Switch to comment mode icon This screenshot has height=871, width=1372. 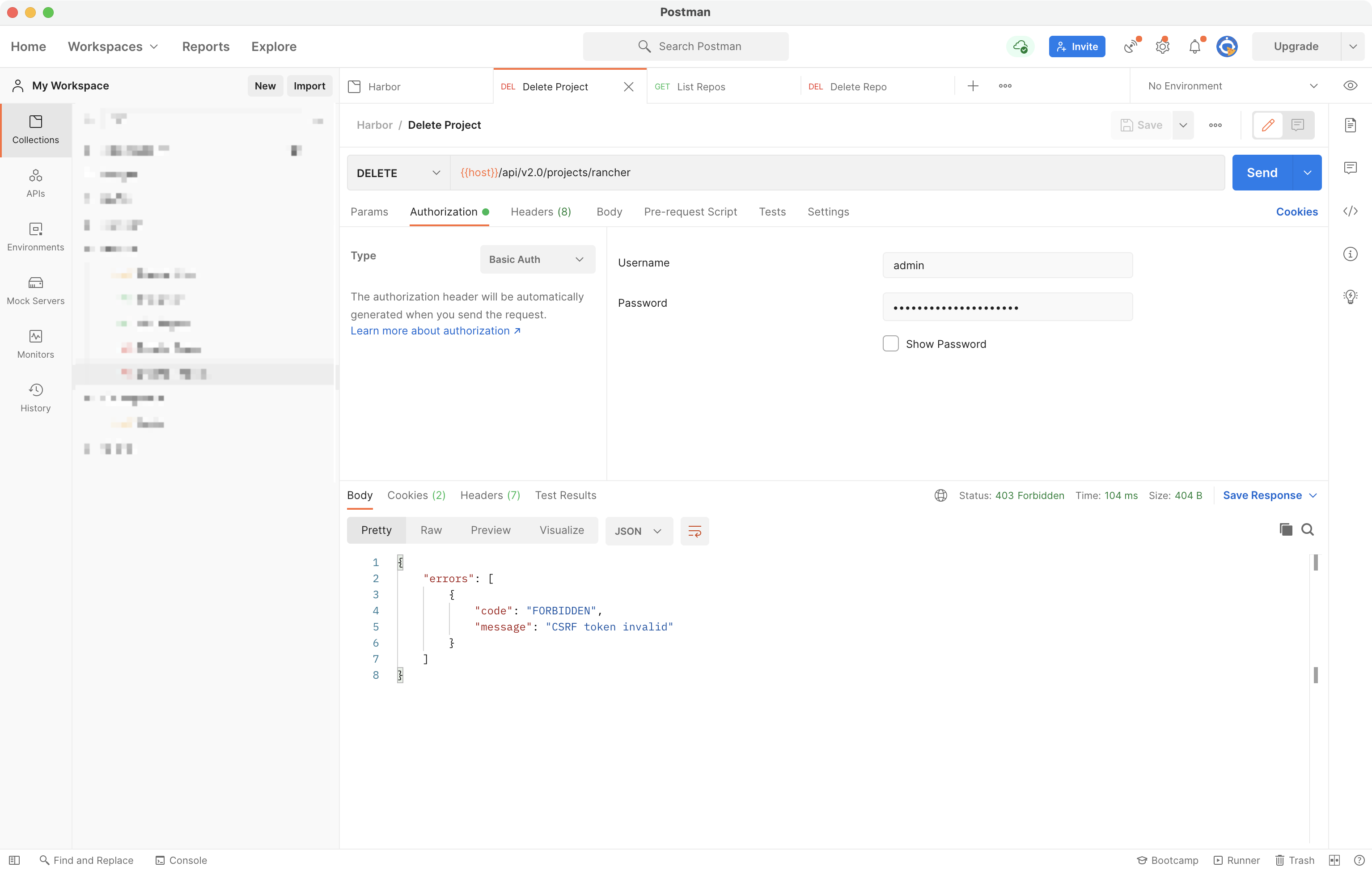[1298, 125]
